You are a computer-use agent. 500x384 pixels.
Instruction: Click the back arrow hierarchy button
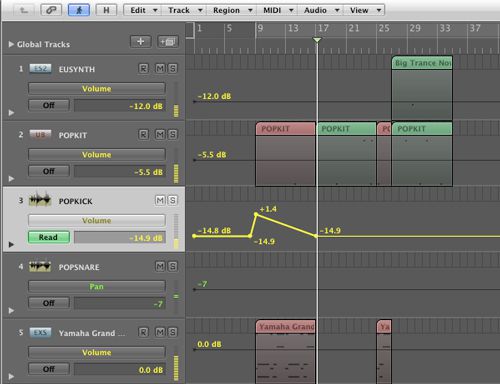24,10
